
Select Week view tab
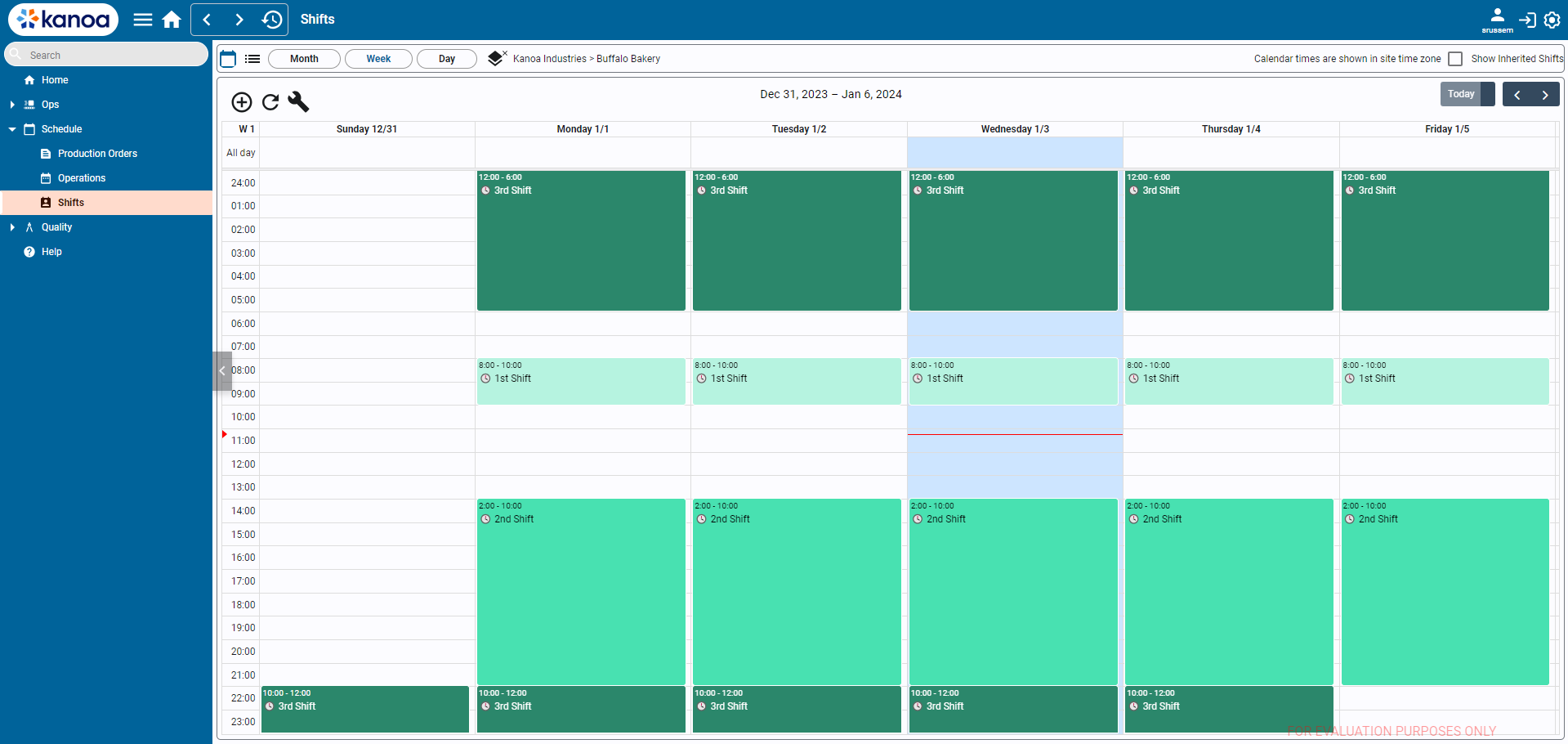coord(378,59)
